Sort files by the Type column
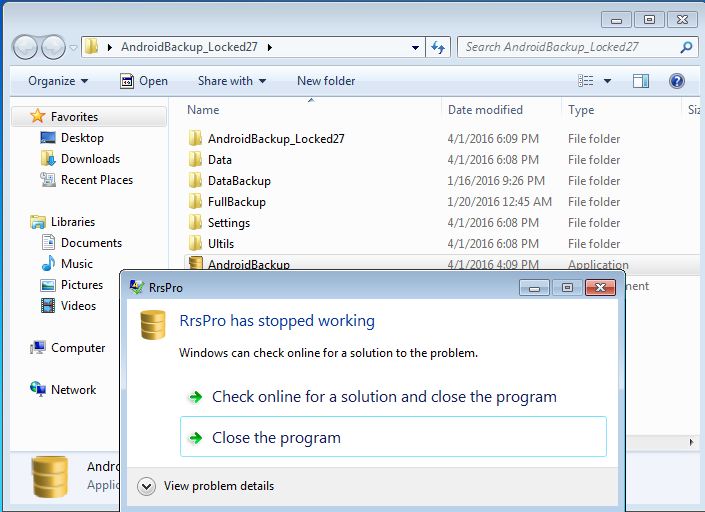Image resolution: width=705 pixels, height=512 pixels. 581,110
